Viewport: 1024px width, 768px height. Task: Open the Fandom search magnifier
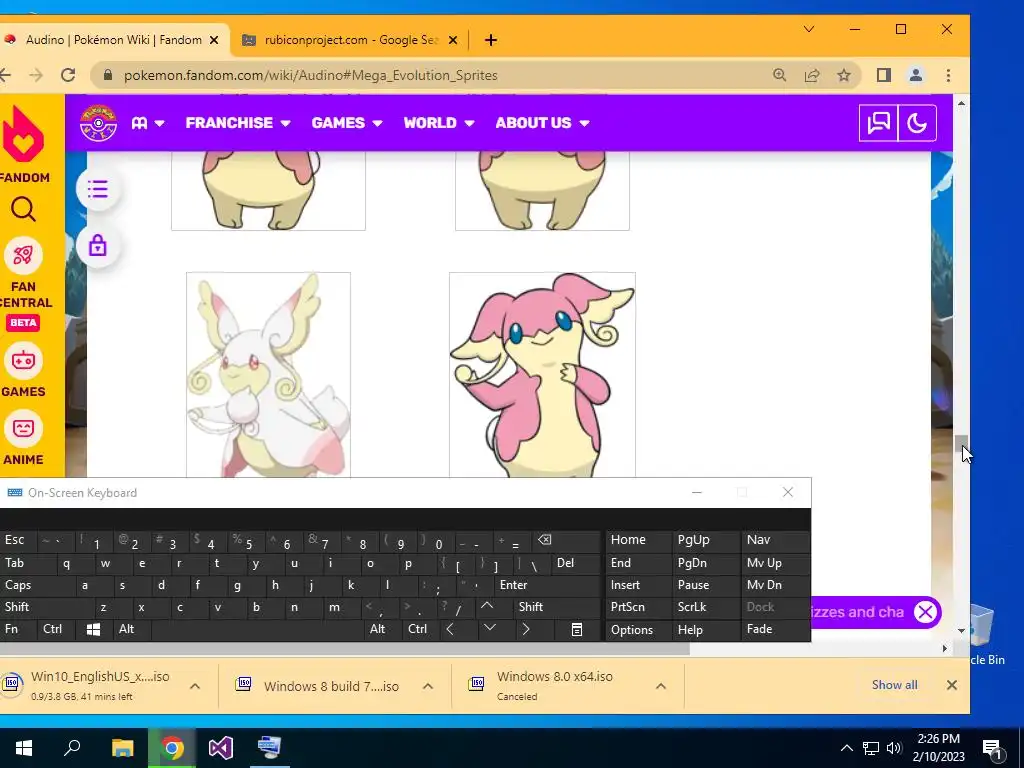24,210
